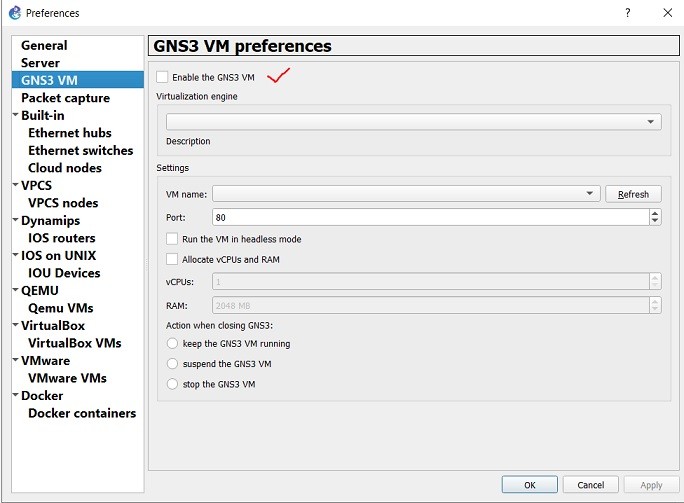Open IOS routers settings
Image resolution: width=684 pixels, height=503 pixels.
click(62, 238)
